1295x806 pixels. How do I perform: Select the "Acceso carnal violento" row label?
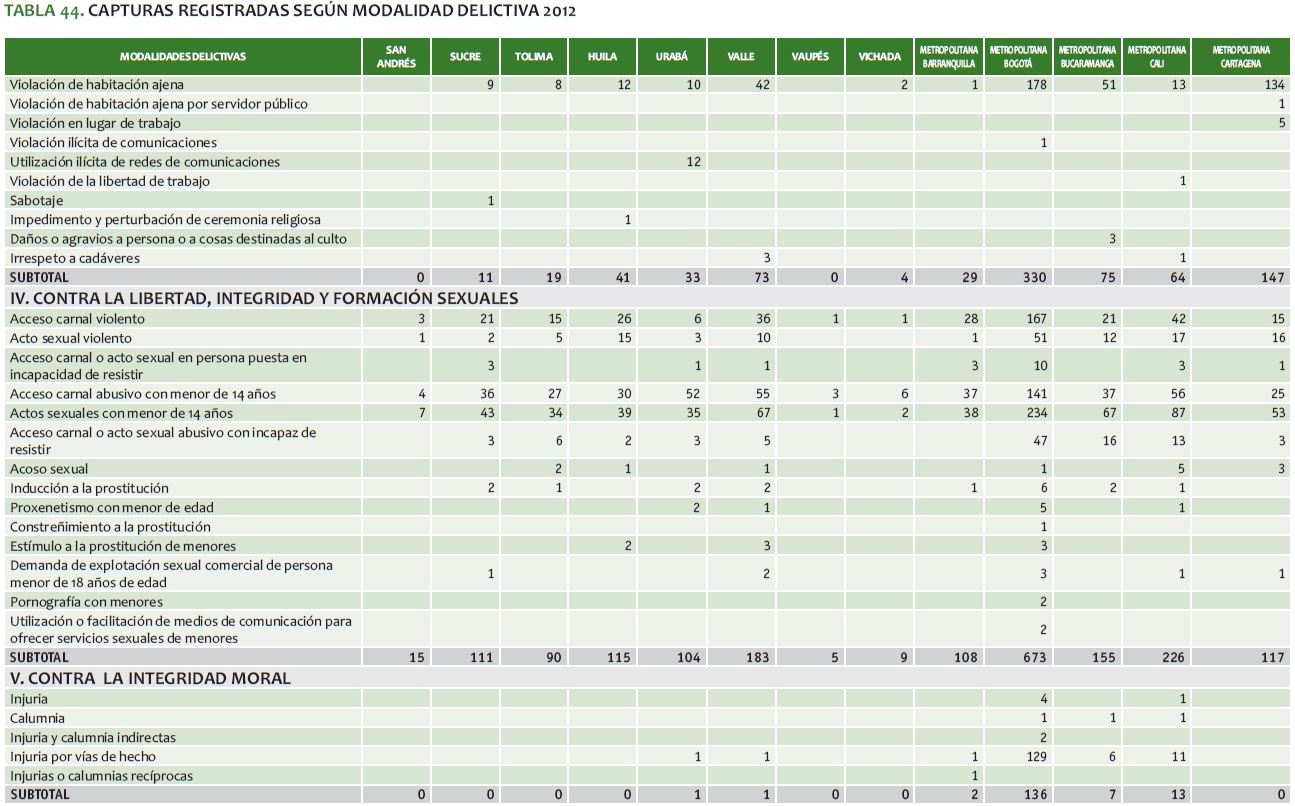[77, 319]
